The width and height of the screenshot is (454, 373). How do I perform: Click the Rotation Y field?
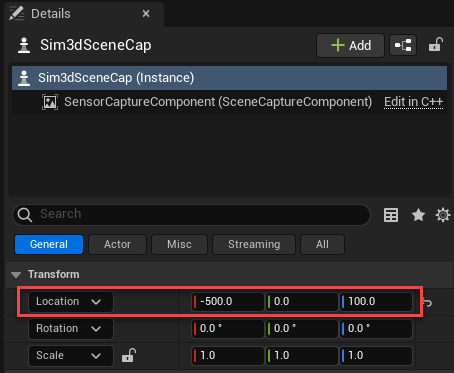point(302,329)
